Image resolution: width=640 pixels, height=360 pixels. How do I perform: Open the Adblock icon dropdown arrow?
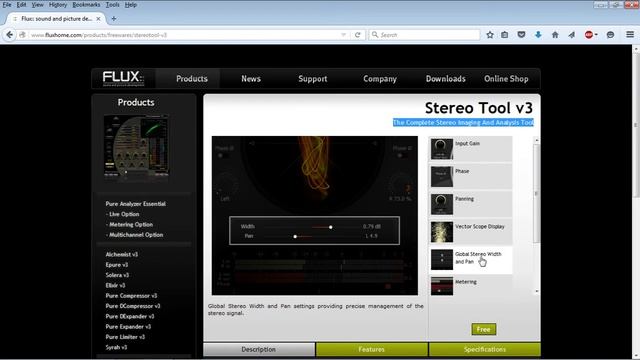pyautogui.click(x=596, y=35)
